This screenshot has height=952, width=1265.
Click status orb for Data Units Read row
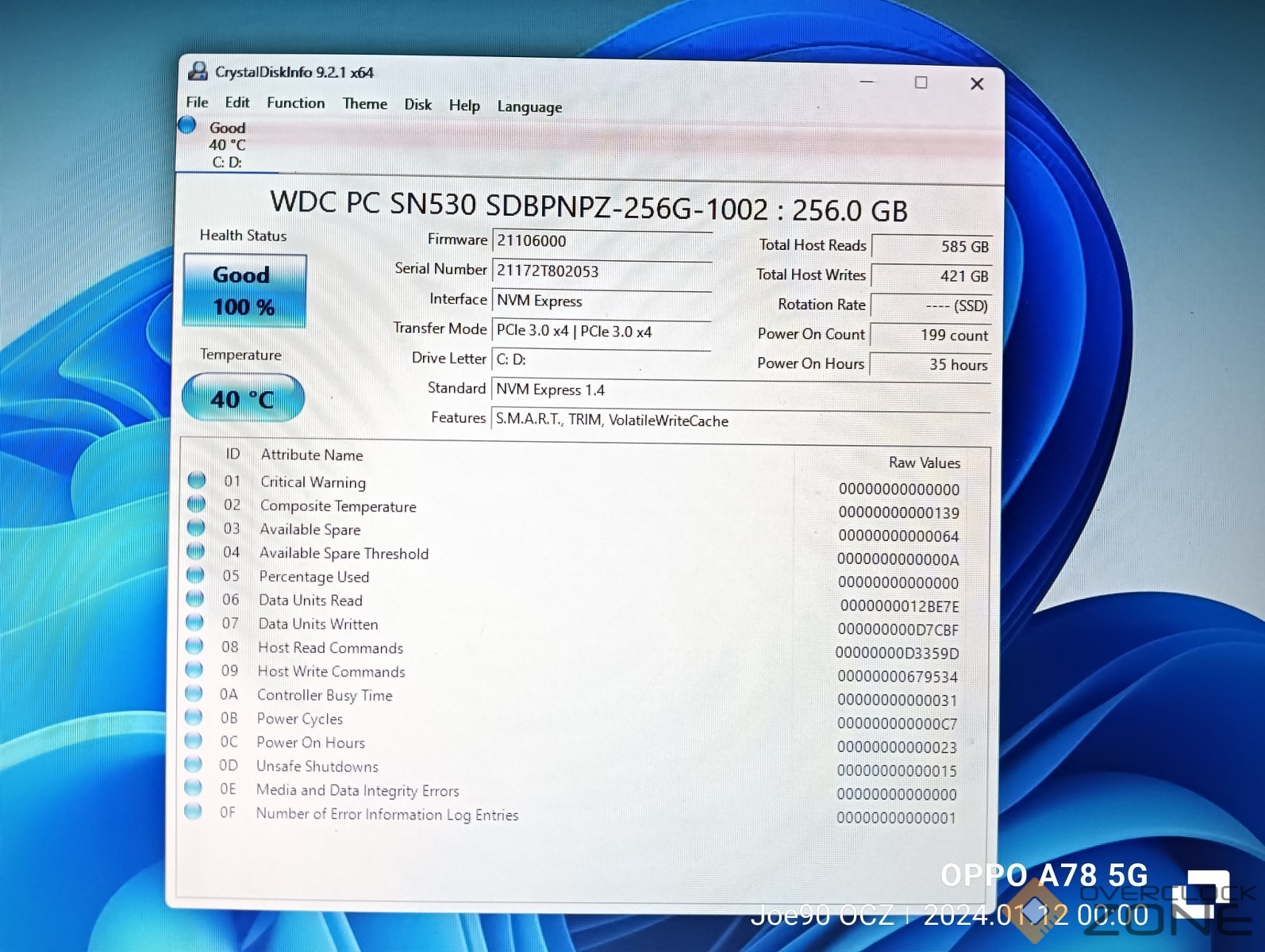195,598
